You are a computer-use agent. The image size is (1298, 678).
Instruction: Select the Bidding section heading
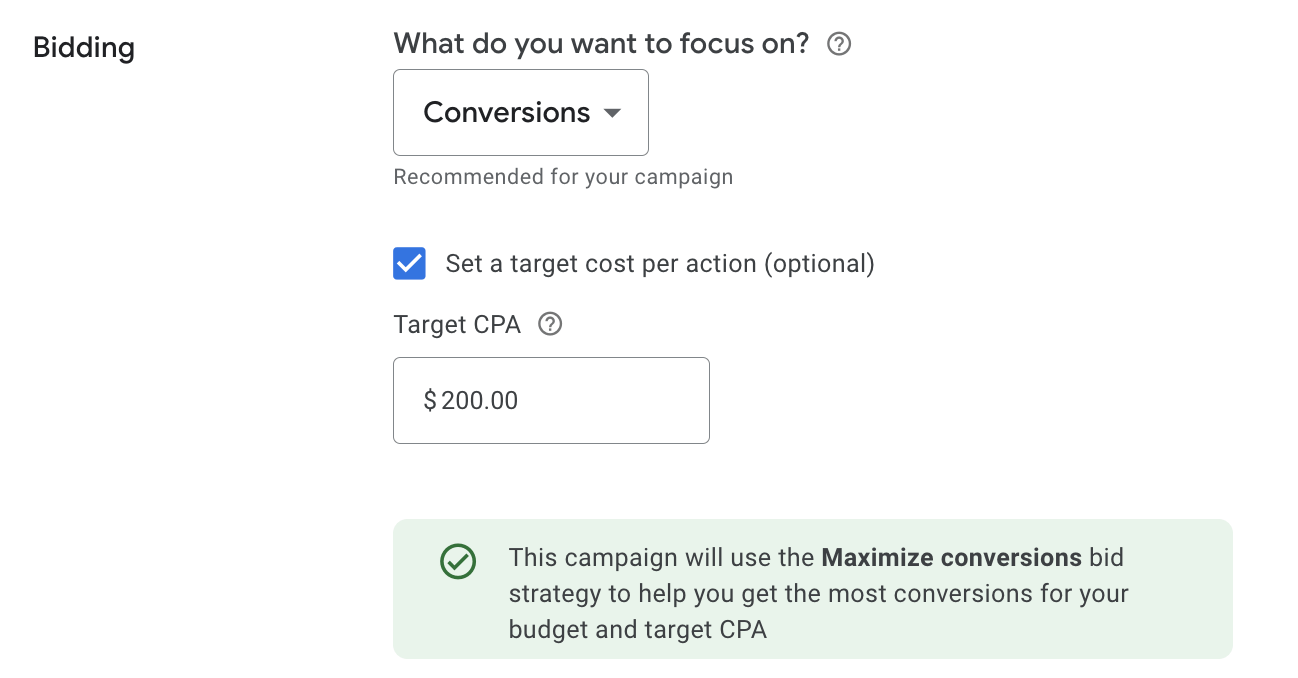coord(84,47)
